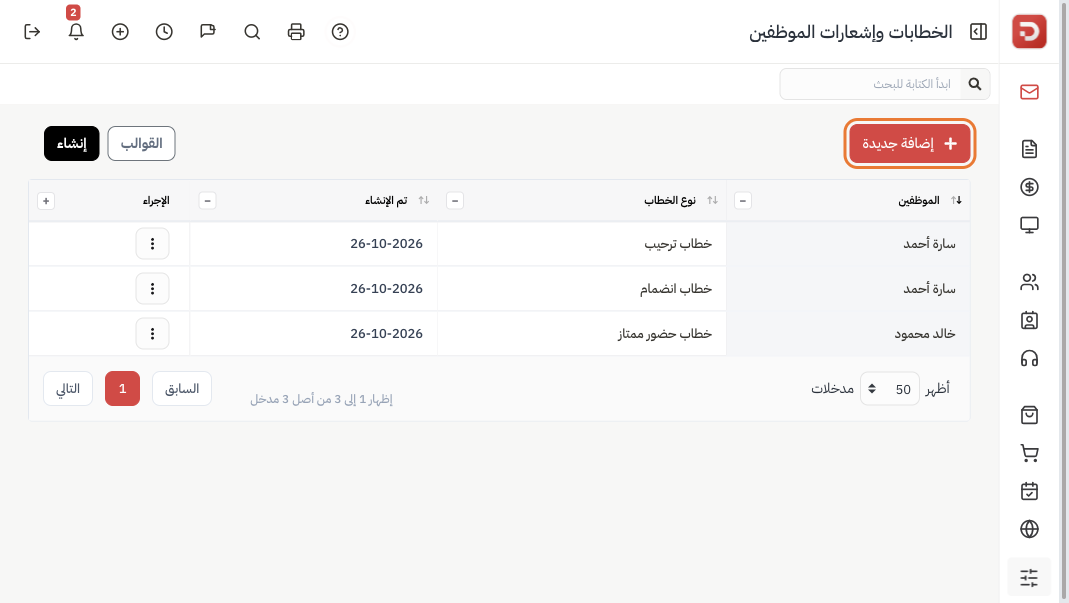Screen dimensions: 1069x603
Task: Collapse the تم الإنشاء column minus button
Action: point(207,201)
